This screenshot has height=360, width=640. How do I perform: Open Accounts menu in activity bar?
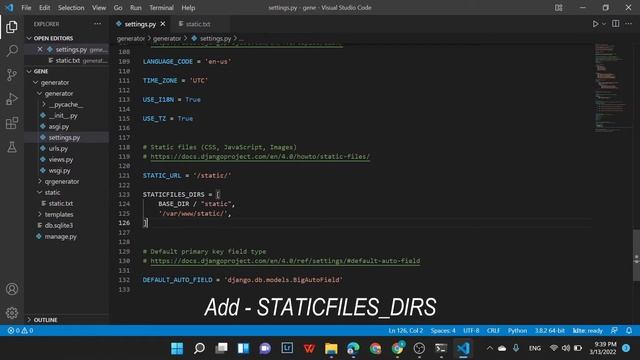point(12,289)
